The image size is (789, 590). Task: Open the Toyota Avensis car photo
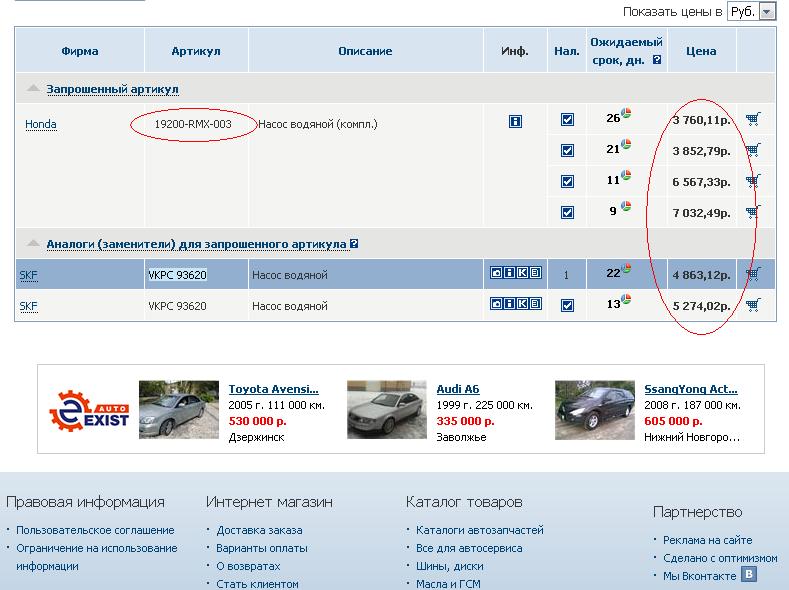coord(179,410)
